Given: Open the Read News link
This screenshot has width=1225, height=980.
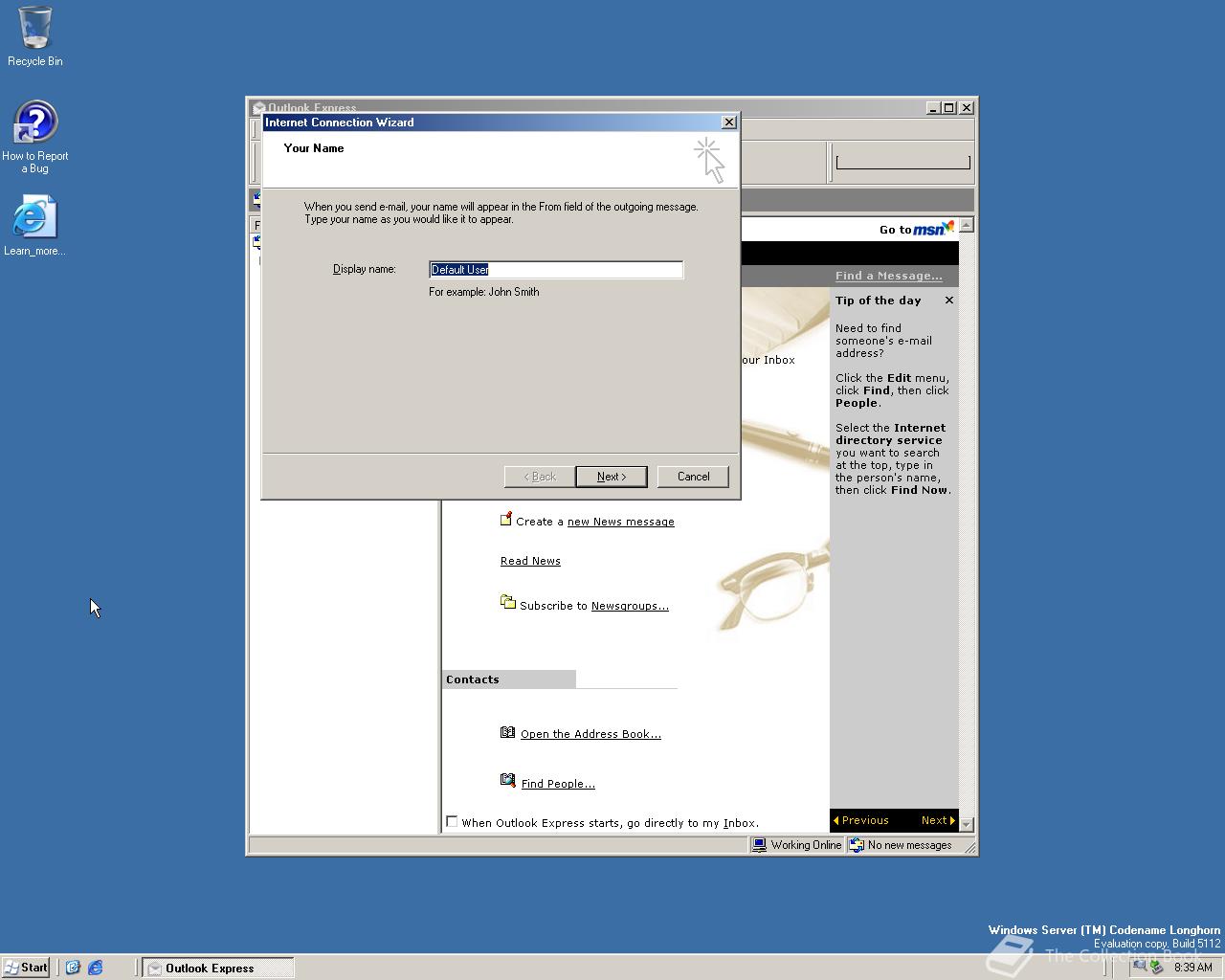Looking at the screenshot, I should coord(530,561).
